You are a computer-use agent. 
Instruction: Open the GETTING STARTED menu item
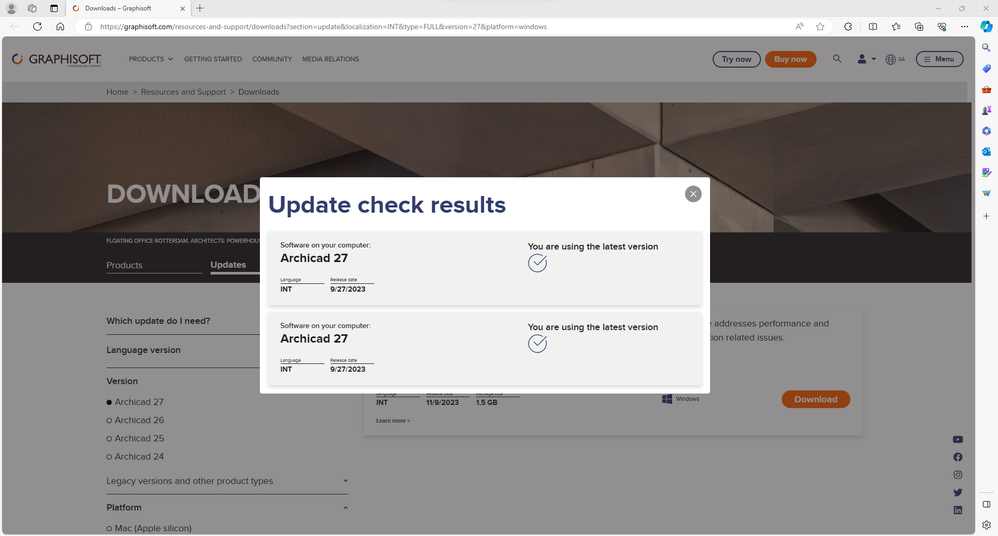(213, 59)
